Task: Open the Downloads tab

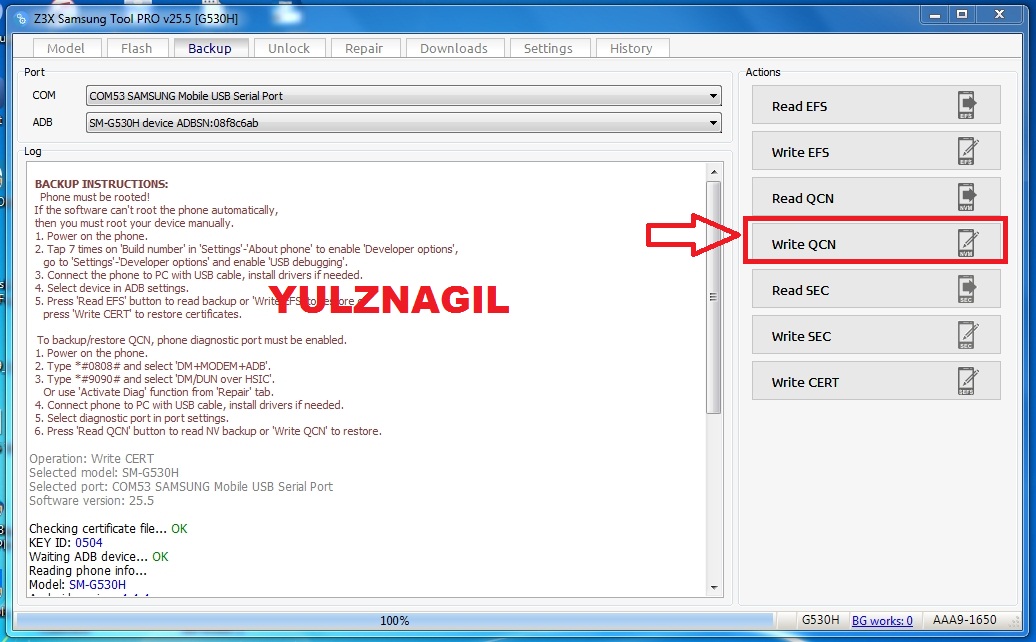Action: pos(454,48)
